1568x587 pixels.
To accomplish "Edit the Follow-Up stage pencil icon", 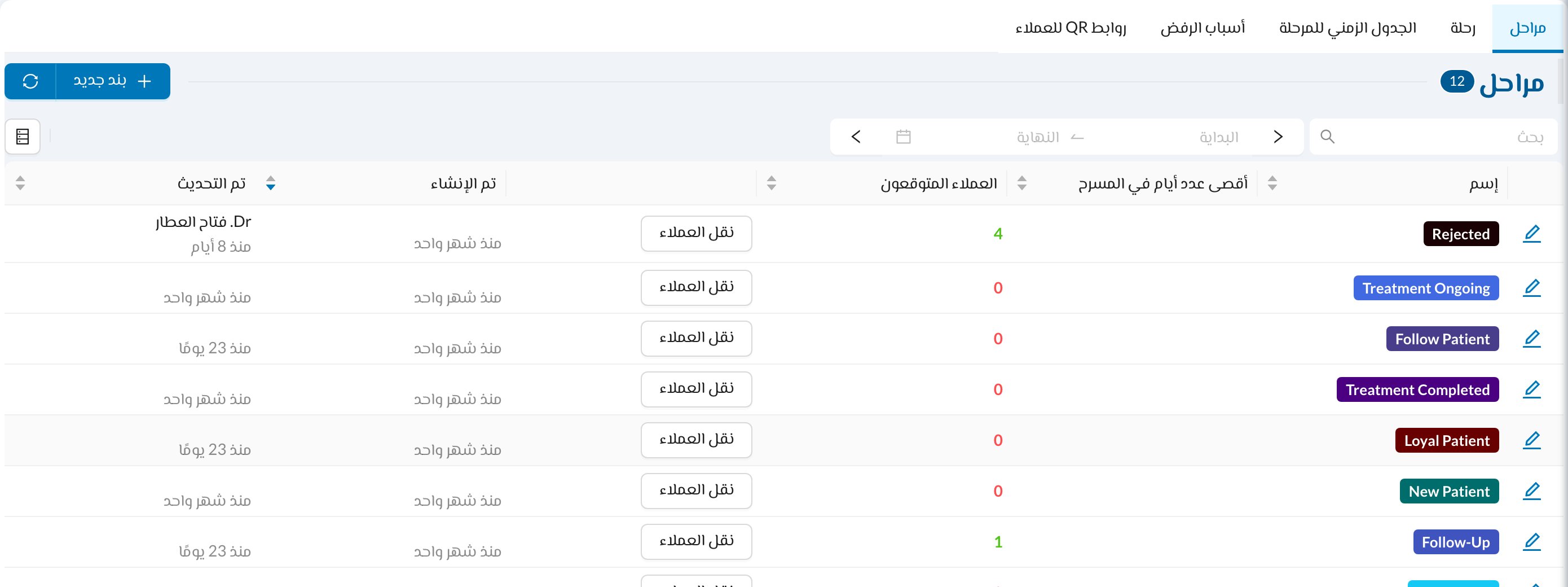I will 1531,542.
